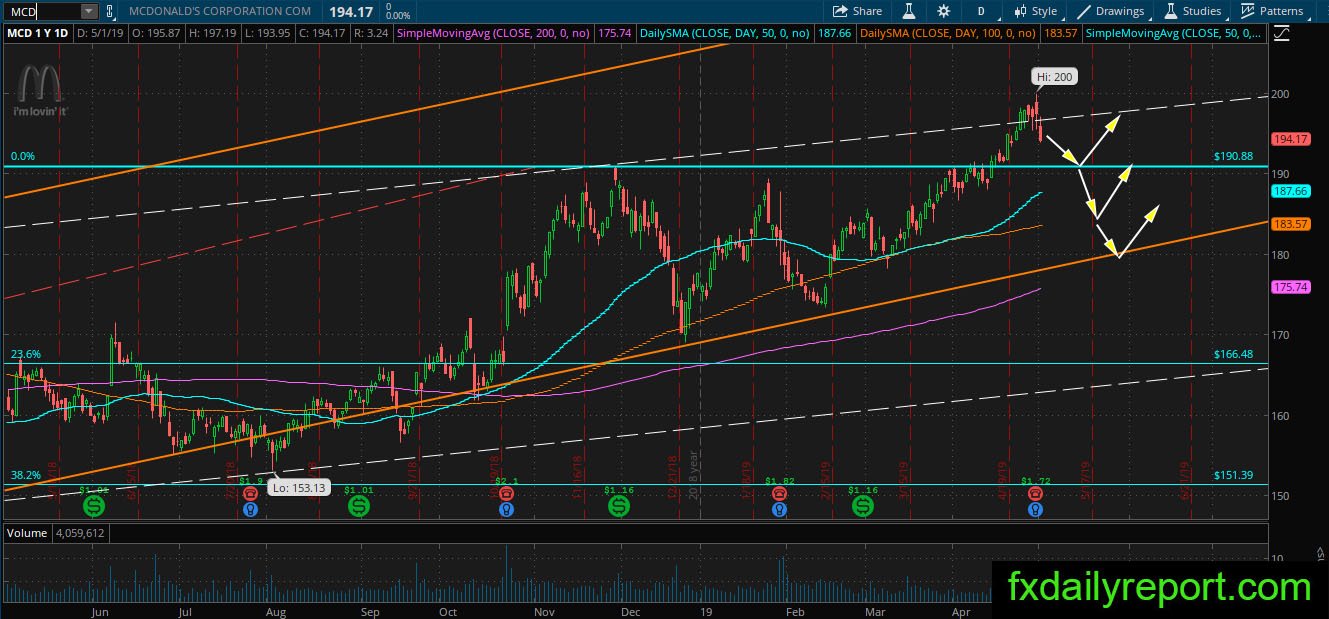
Task: Click the January conference call bulb icon
Action: pyautogui.click(x=779, y=509)
